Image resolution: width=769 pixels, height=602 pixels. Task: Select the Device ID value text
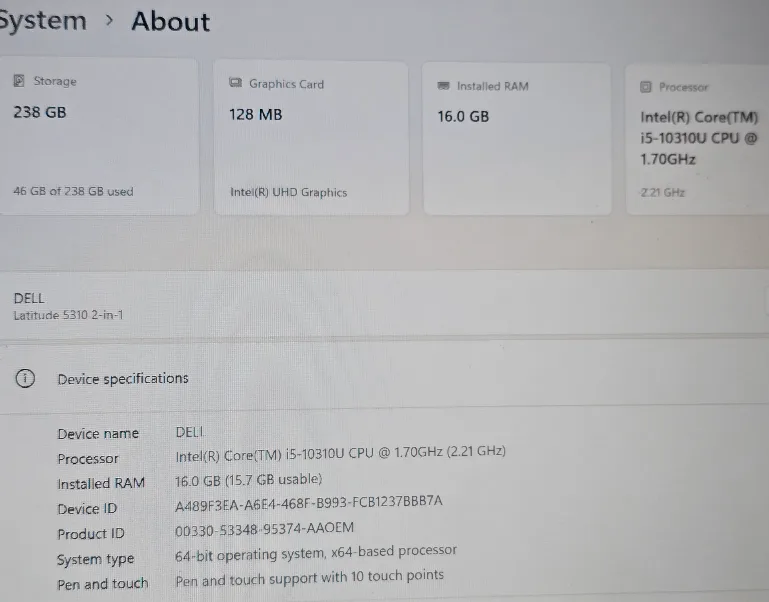point(308,502)
